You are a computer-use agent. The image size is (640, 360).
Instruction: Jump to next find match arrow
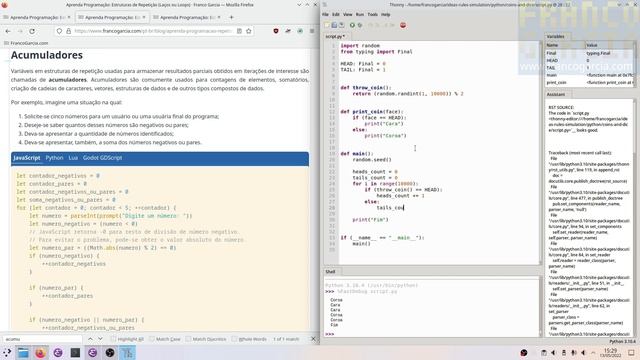coord(100,339)
